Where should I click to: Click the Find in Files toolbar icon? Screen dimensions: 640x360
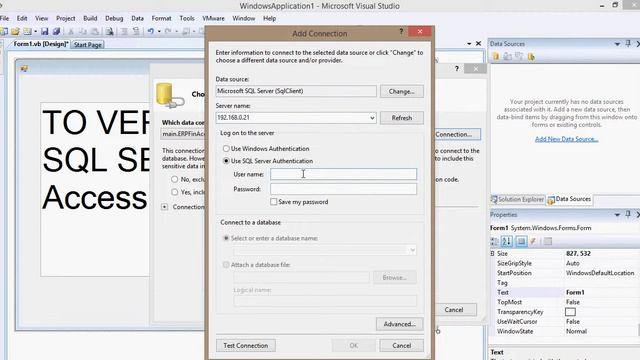[x=109, y=31]
